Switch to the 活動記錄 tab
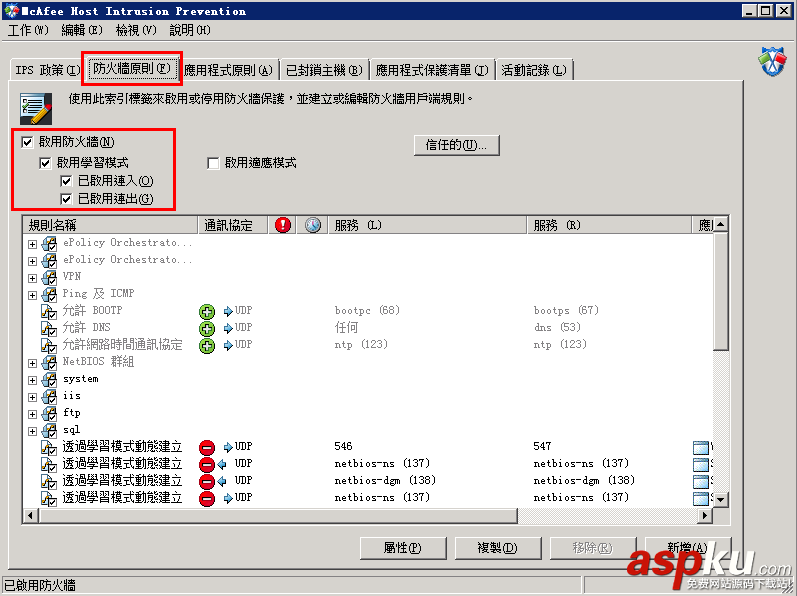797x596 pixels. click(x=534, y=70)
